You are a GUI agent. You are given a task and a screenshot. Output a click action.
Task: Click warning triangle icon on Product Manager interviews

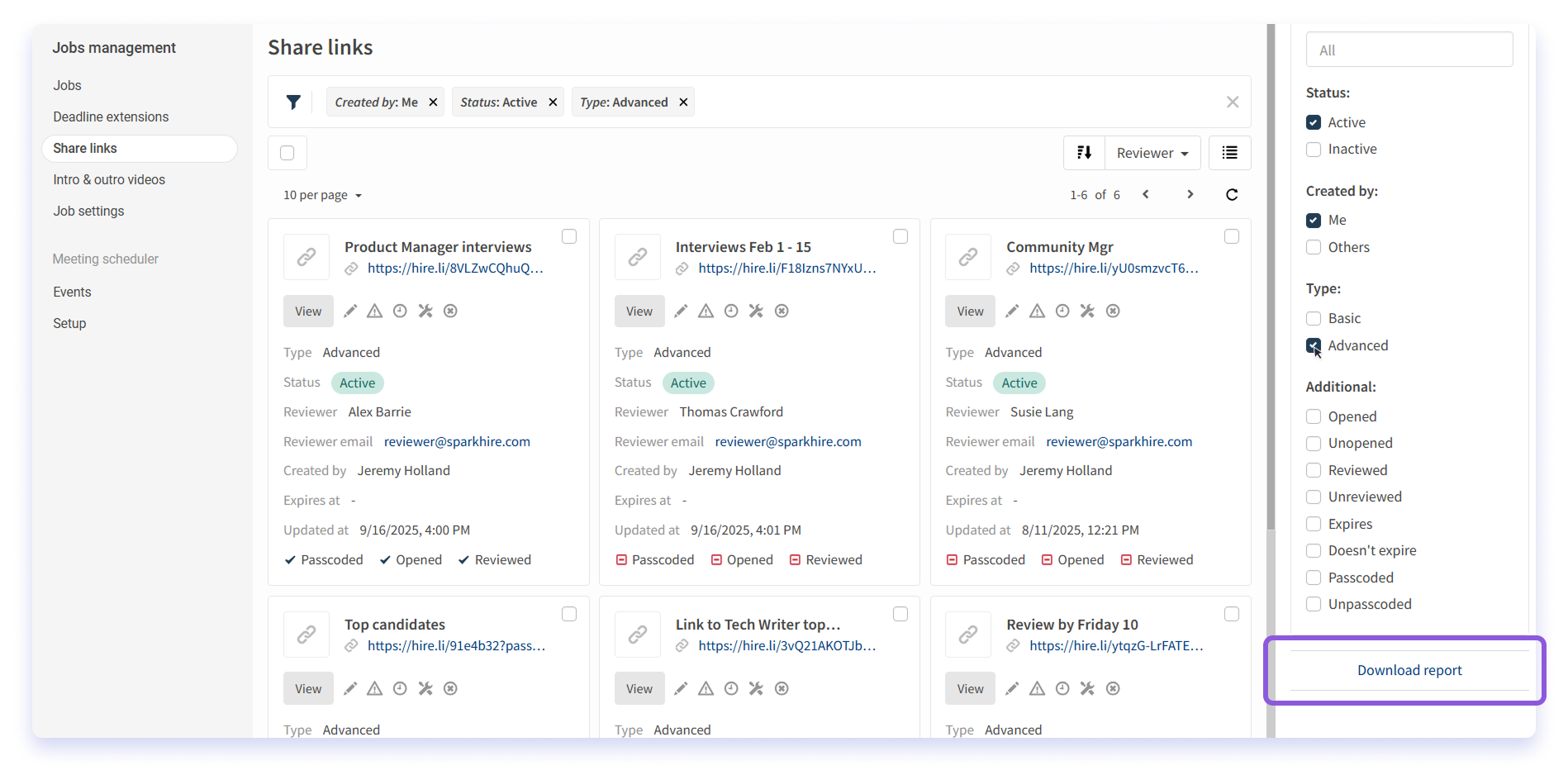pyautogui.click(x=375, y=311)
